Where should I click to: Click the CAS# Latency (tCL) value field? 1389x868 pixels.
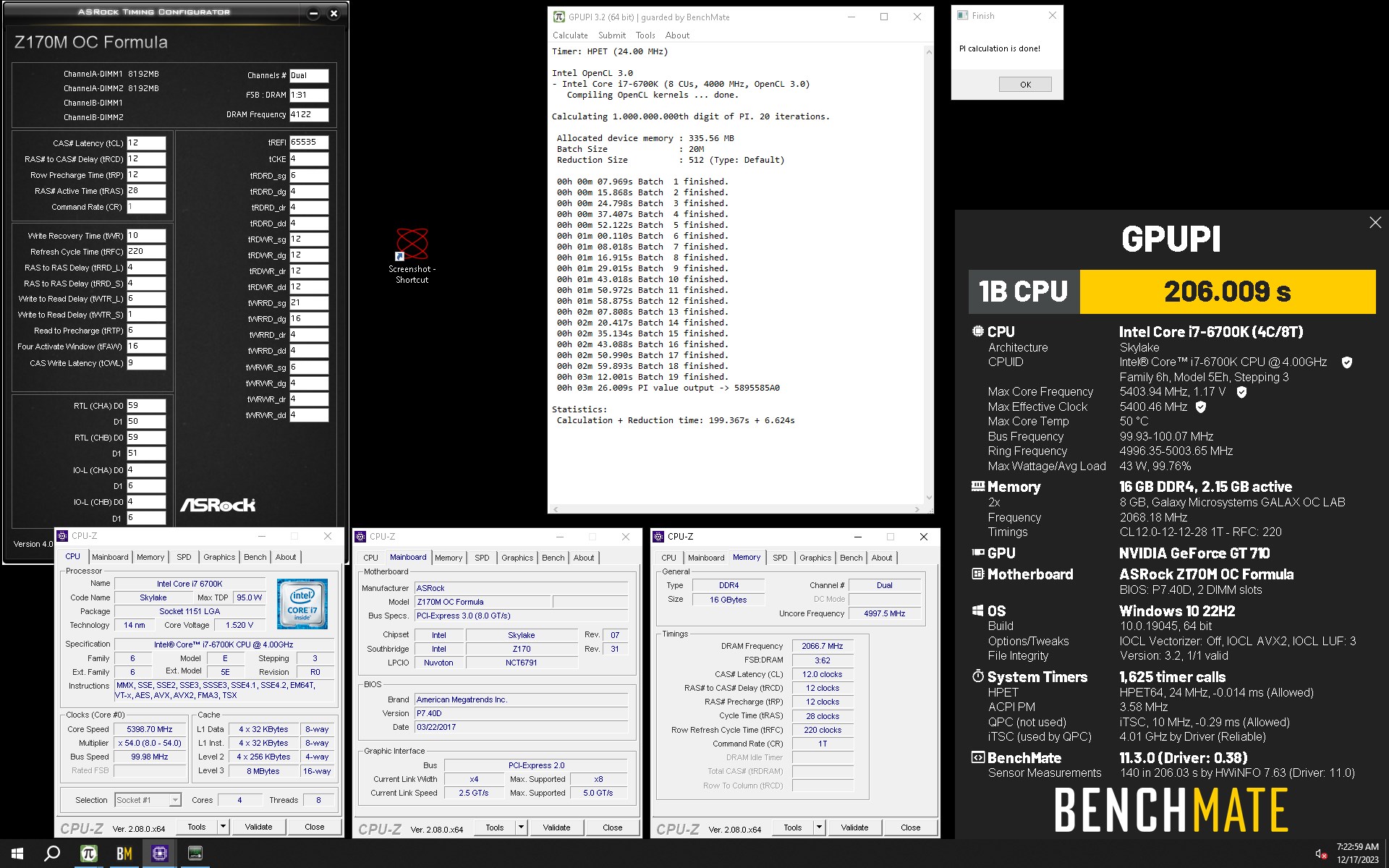point(146,143)
